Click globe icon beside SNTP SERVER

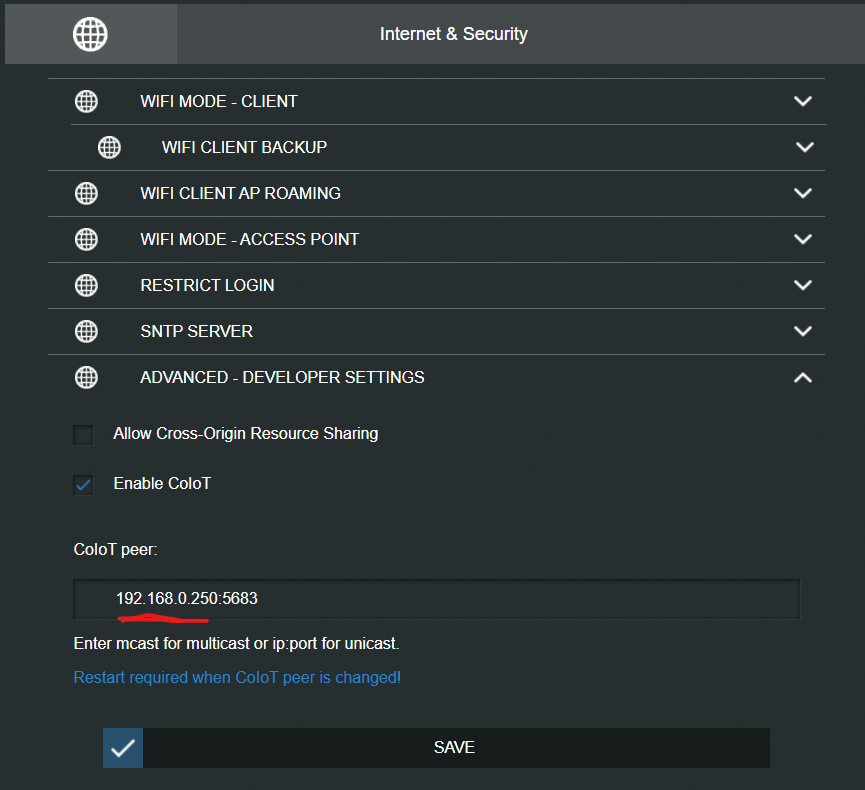(x=87, y=331)
